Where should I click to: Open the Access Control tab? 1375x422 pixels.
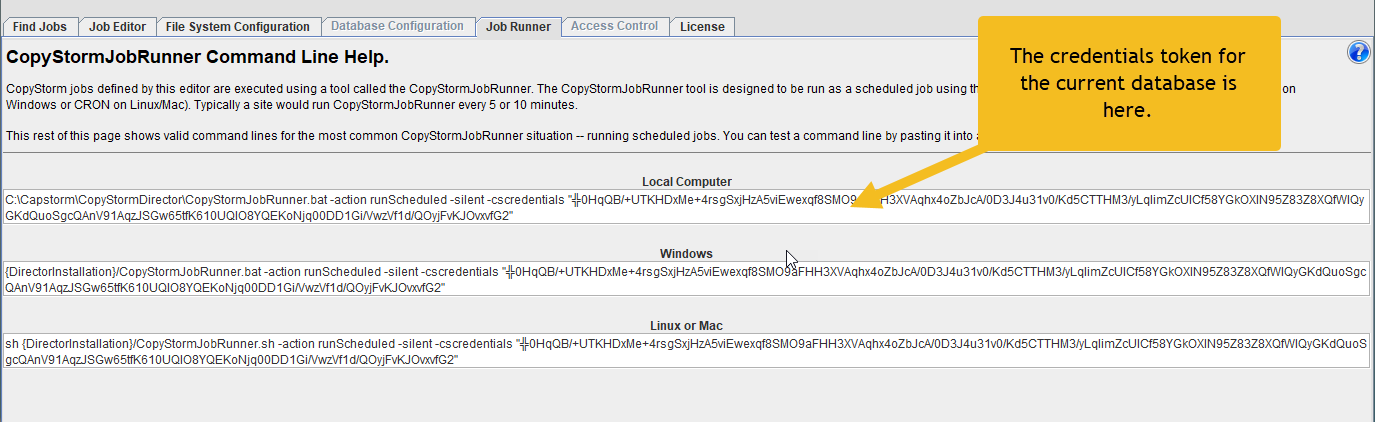coord(614,26)
